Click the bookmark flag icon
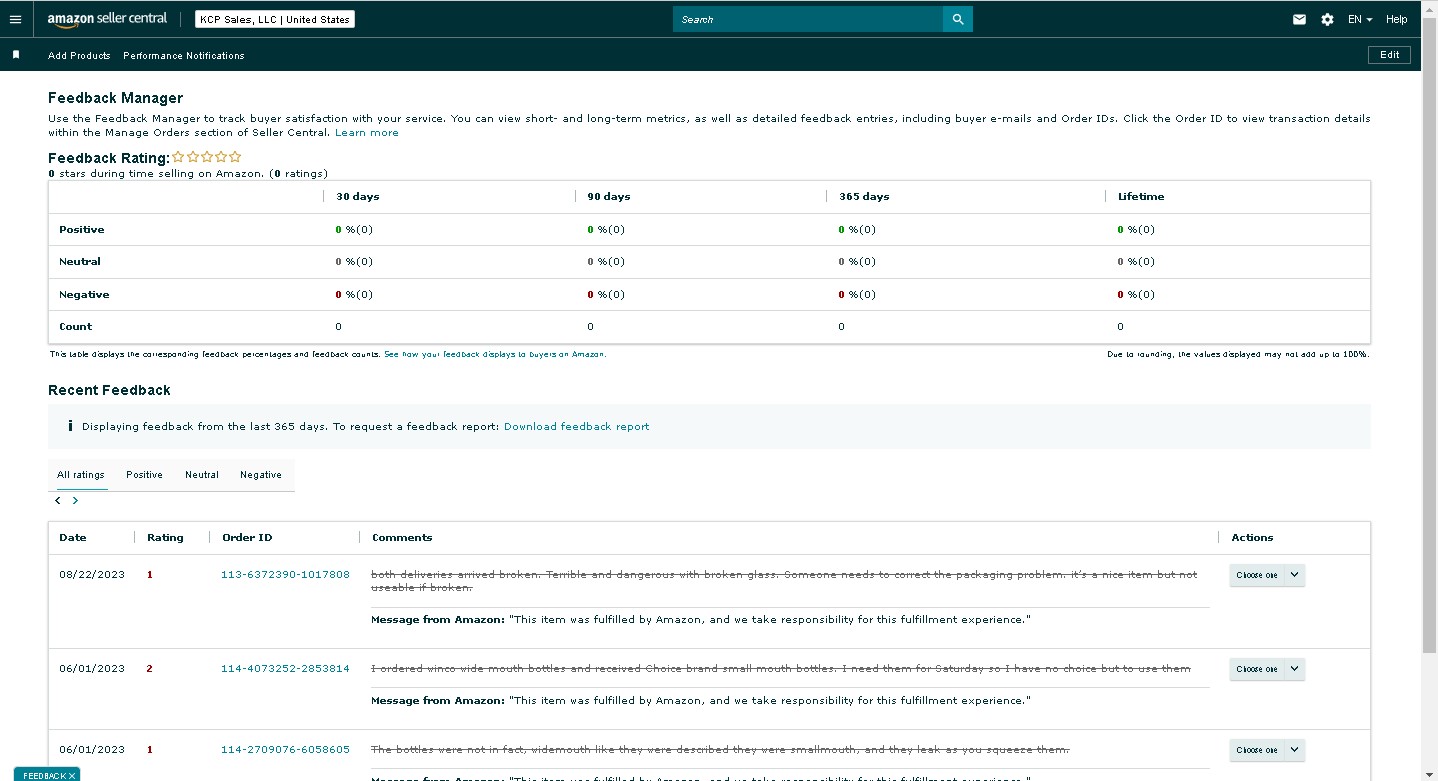1438x781 pixels. point(15,55)
